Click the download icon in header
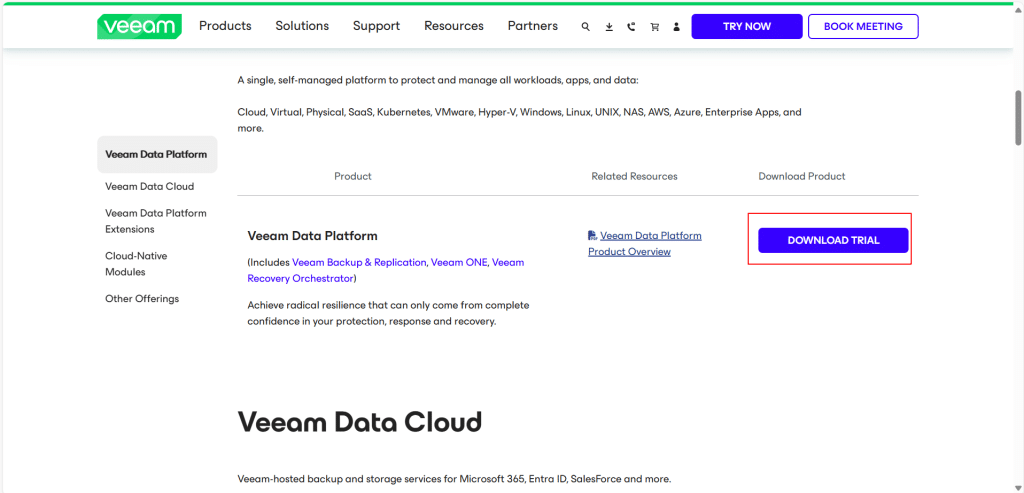The height and width of the screenshot is (493, 1024). pos(609,27)
